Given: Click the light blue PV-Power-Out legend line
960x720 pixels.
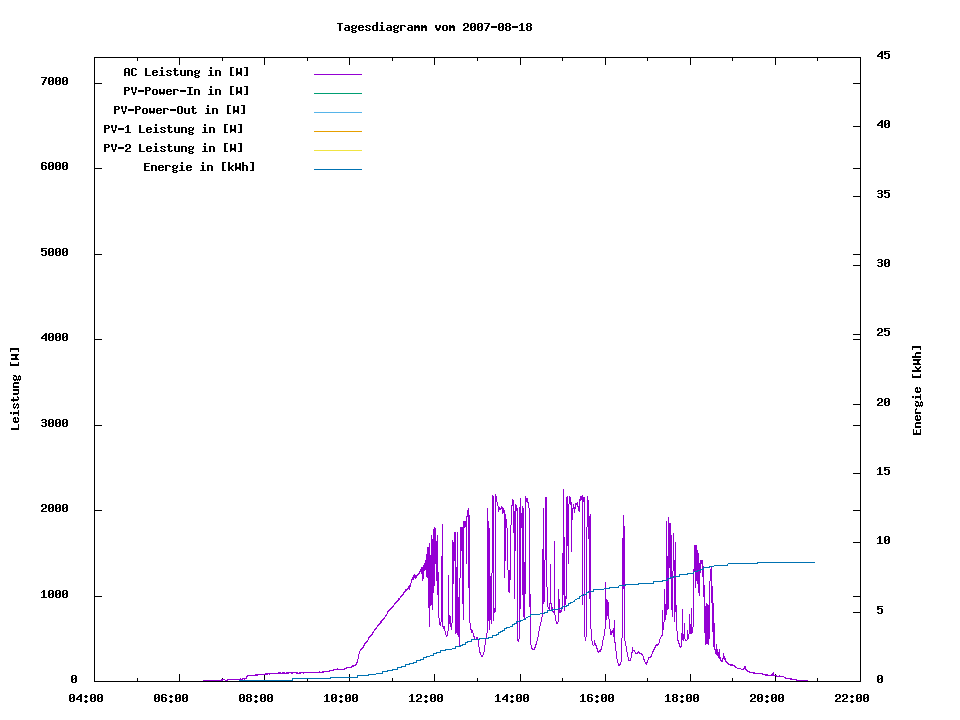Looking at the screenshot, I should pyautogui.click(x=337, y=112).
